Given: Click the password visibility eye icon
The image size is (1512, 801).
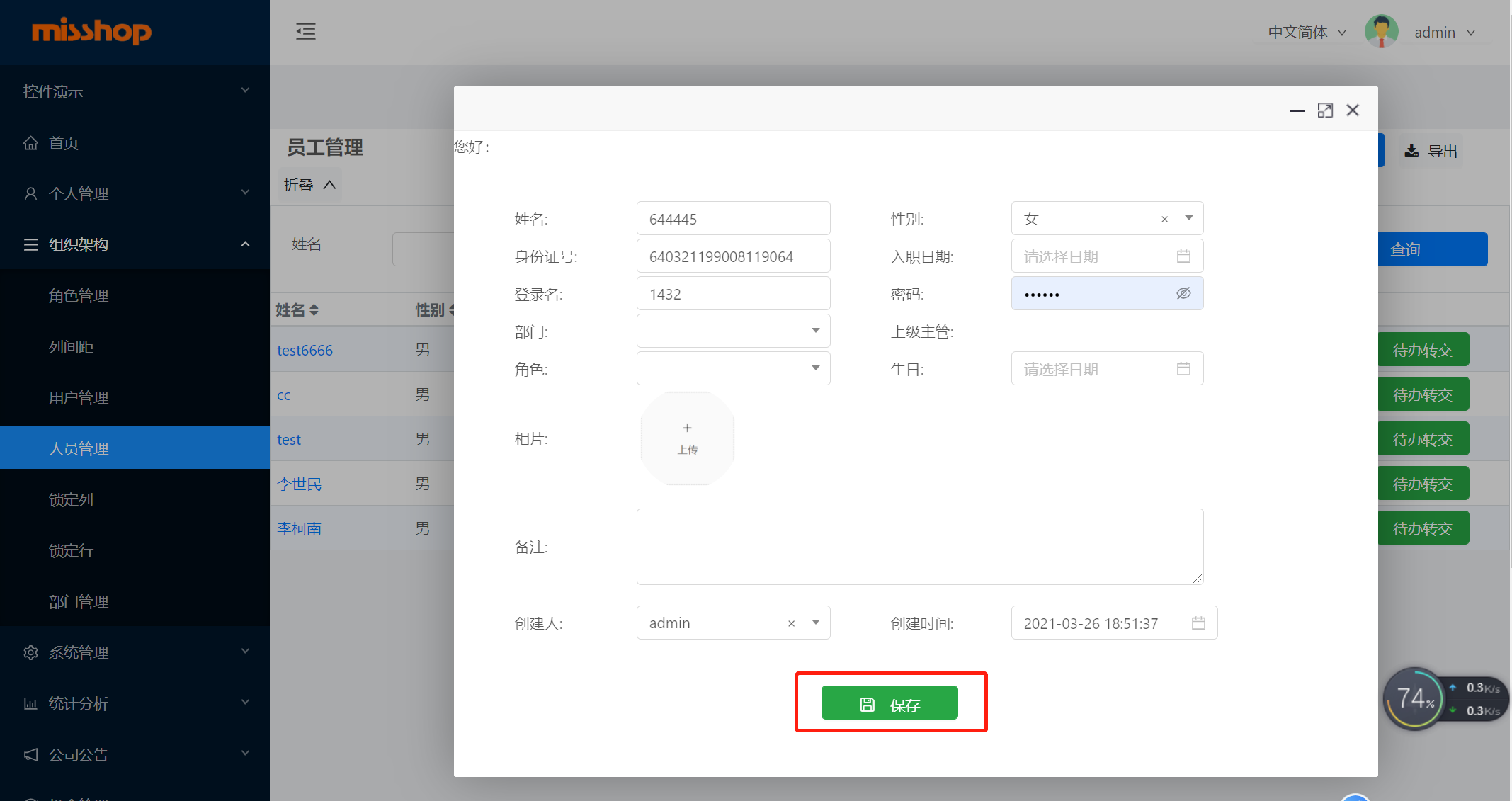Looking at the screenshot, I should [x=1183, y=293].
